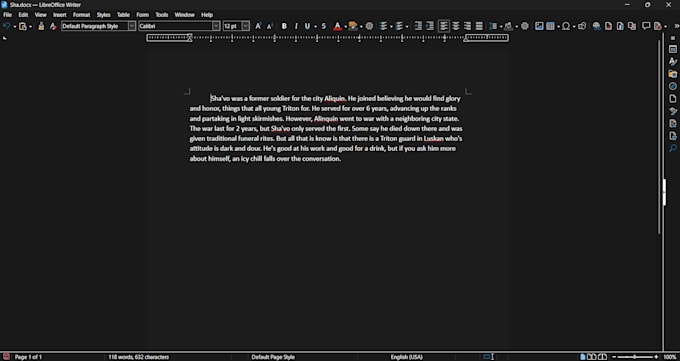
Task: Click the word count in status bar
Action: pyautogui.click(x=138, y=357)
